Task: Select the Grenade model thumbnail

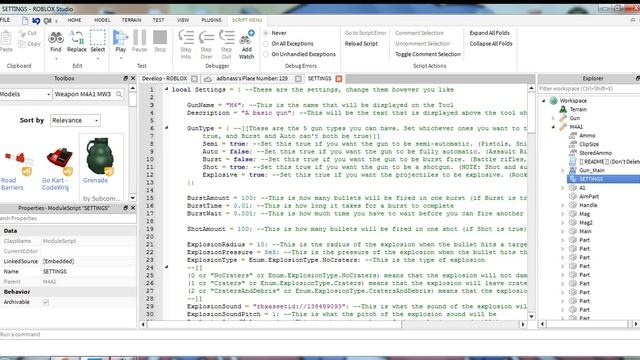Action: pyautogui.click(x=100, y=157)
